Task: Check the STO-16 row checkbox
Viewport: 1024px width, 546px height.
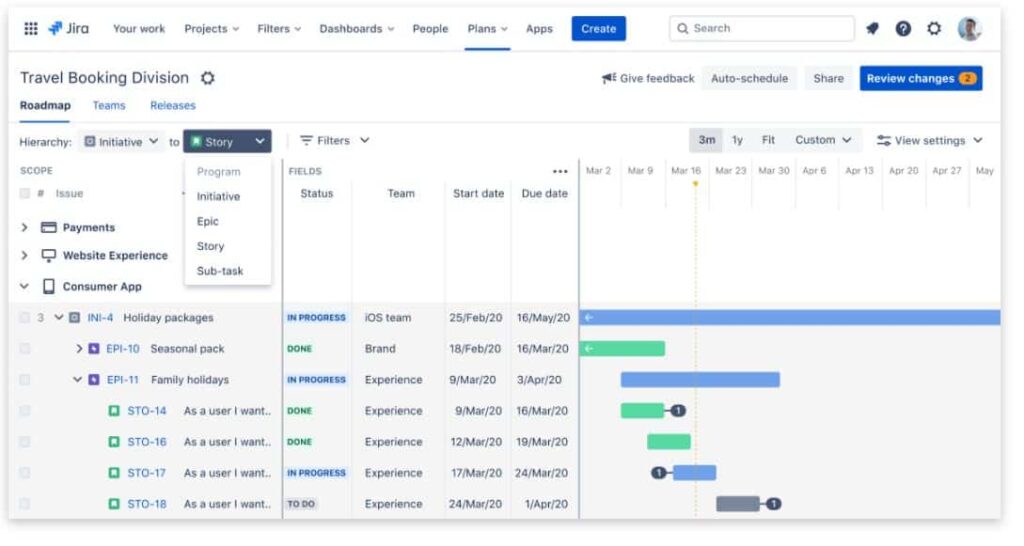Action: [x=25, y=442]
